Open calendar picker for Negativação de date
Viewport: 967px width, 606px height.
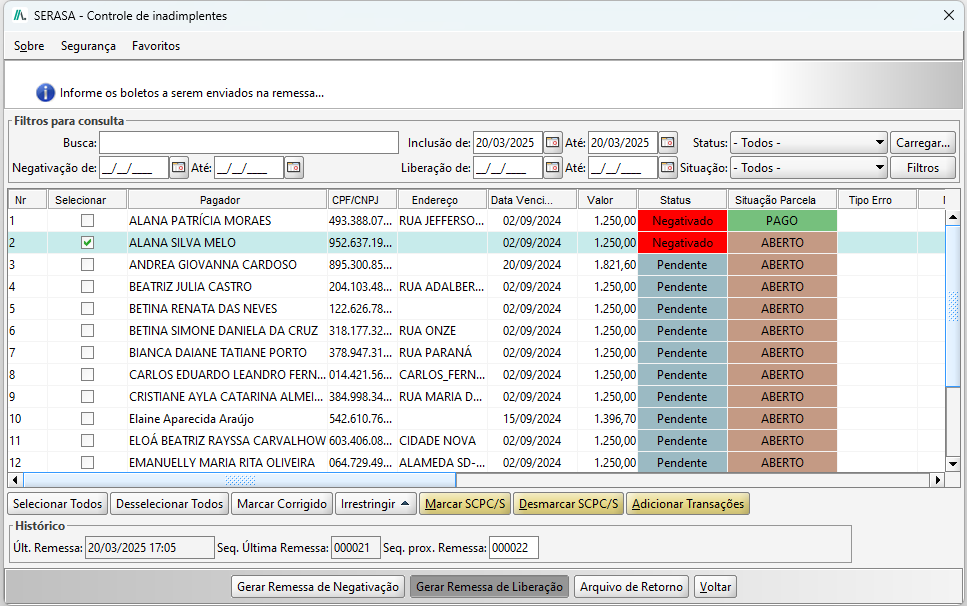[179, 167]
